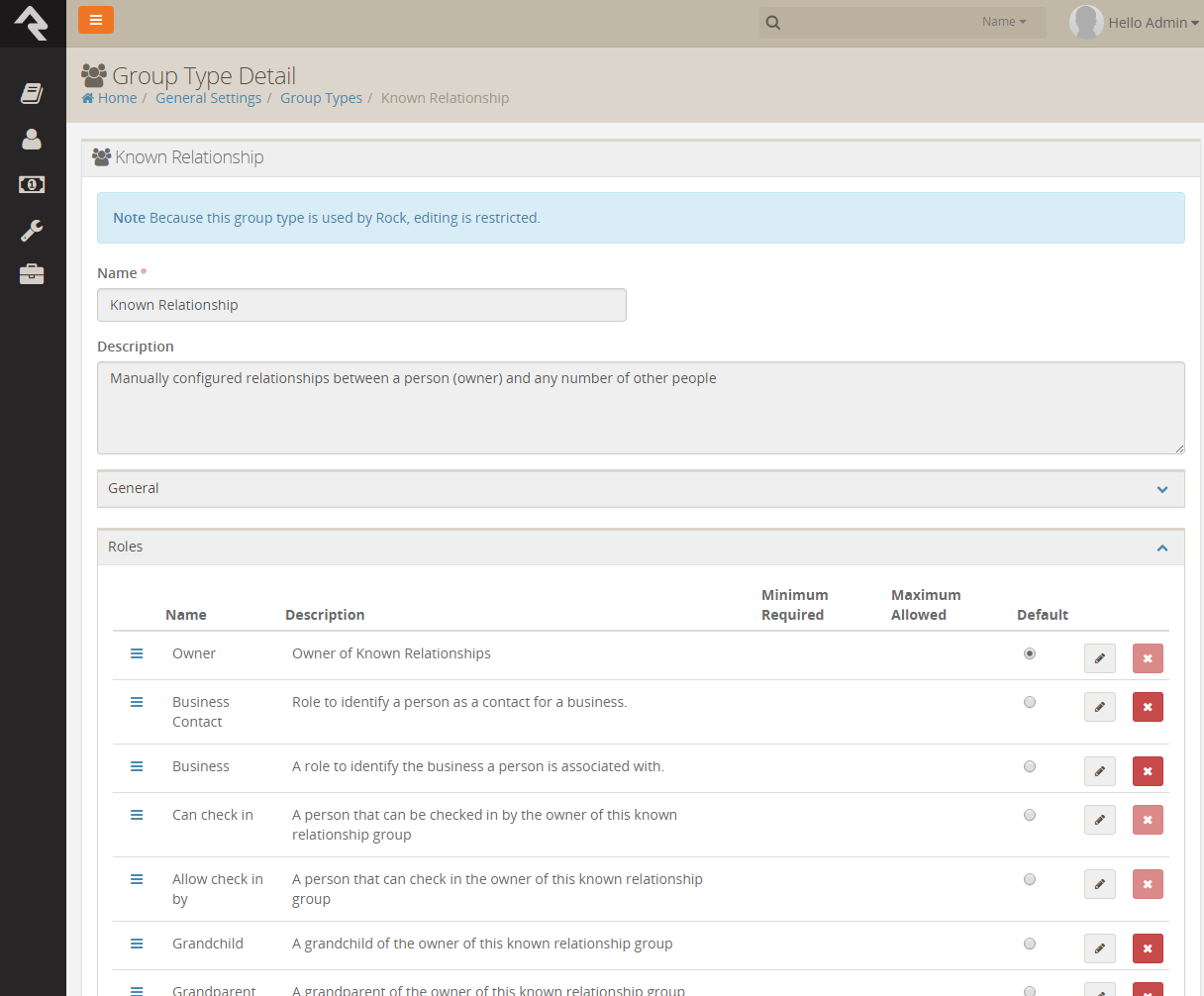Click the orange hamburger menu button
1204x996 pixels.
click(x=96, y=20)
